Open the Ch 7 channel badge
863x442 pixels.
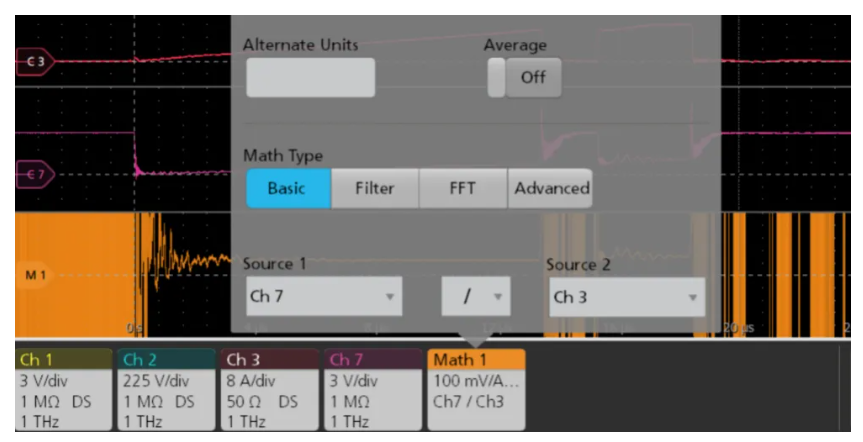coord(371,389)
